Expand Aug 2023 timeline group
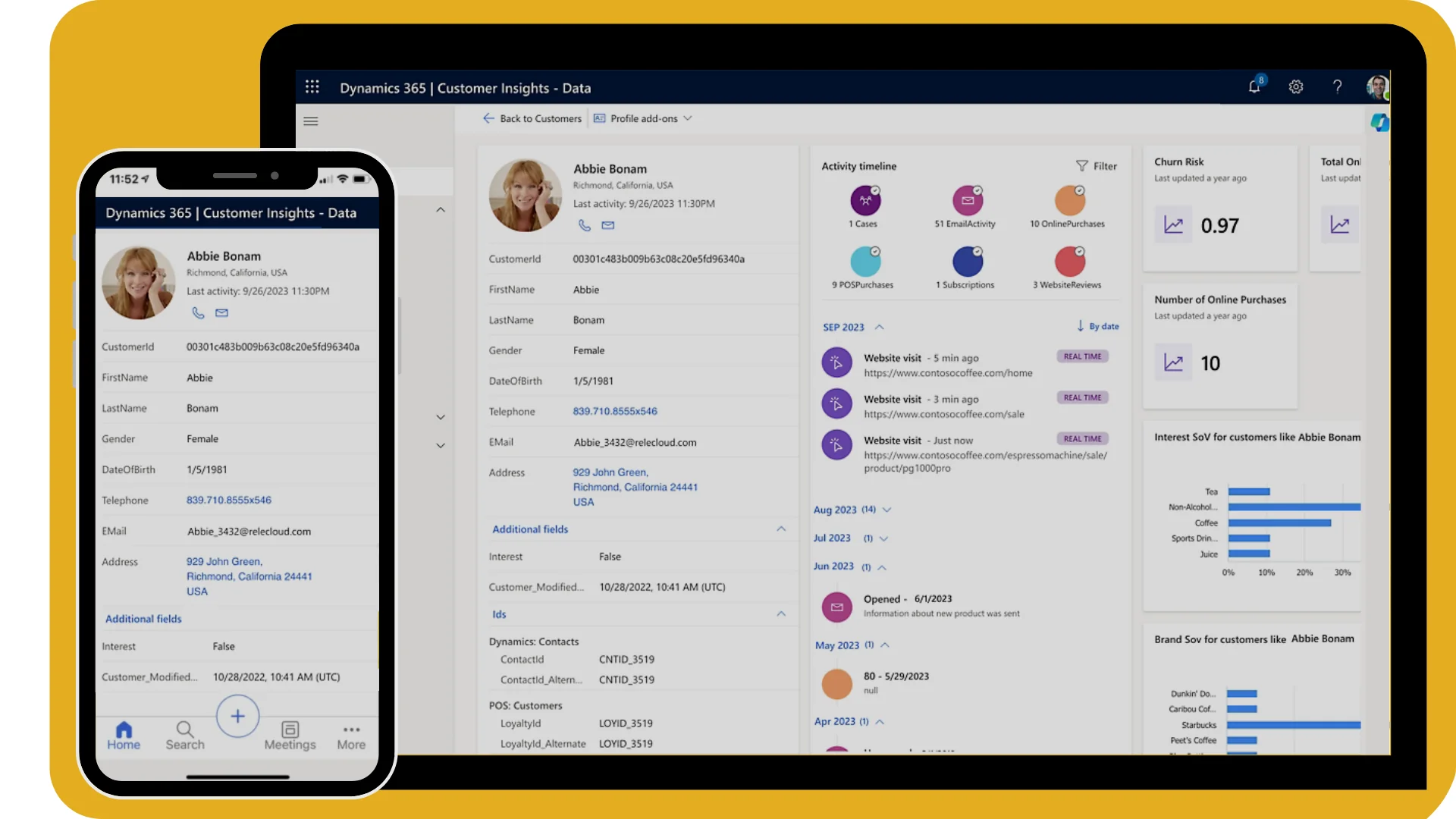Image resolution: width=1456 pixels, height=819 pixels. pyautogui.click(x=886, y=510)
